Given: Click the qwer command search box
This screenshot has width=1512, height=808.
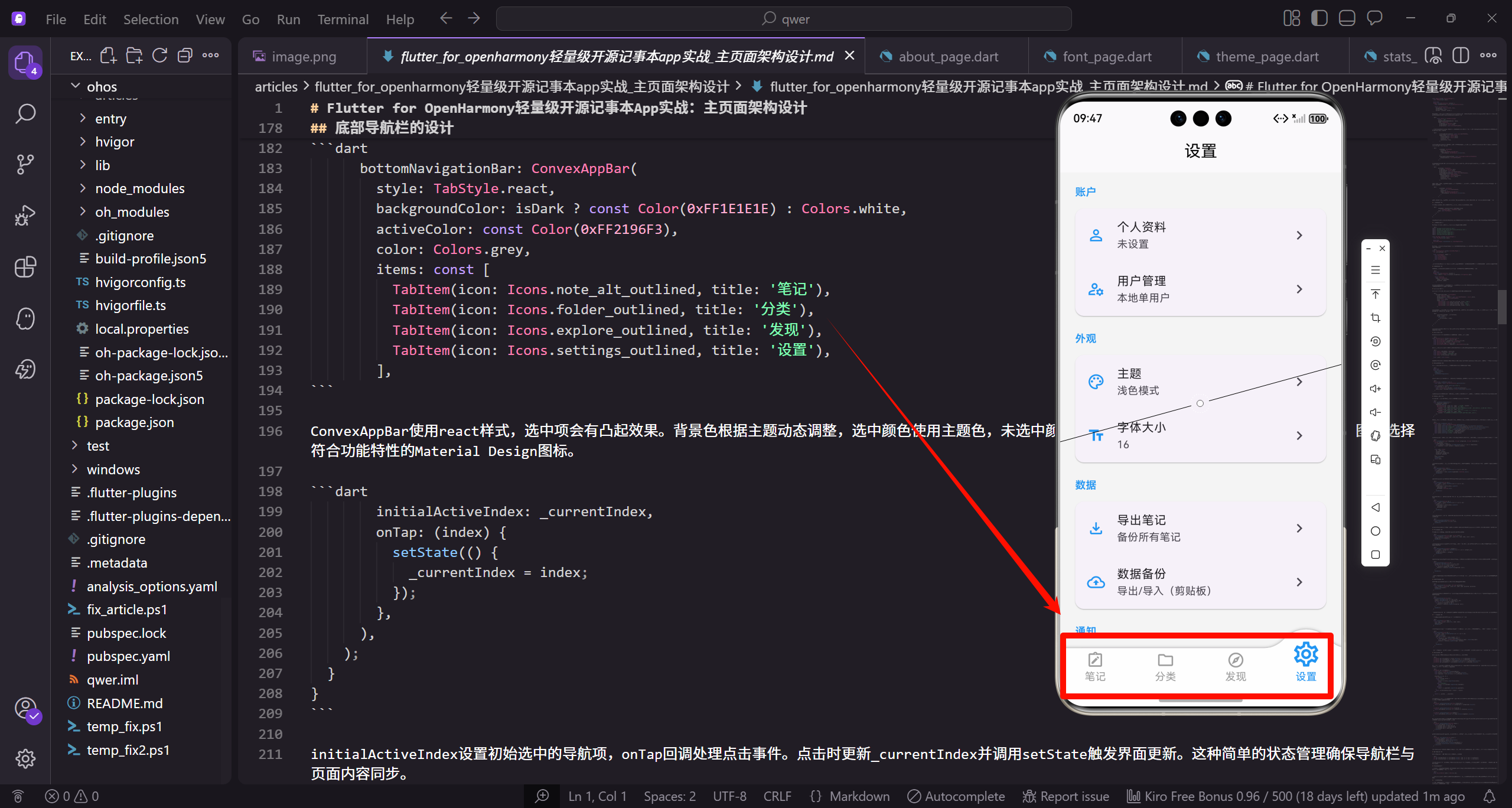Looking at the screenshot, I should 784,19.
